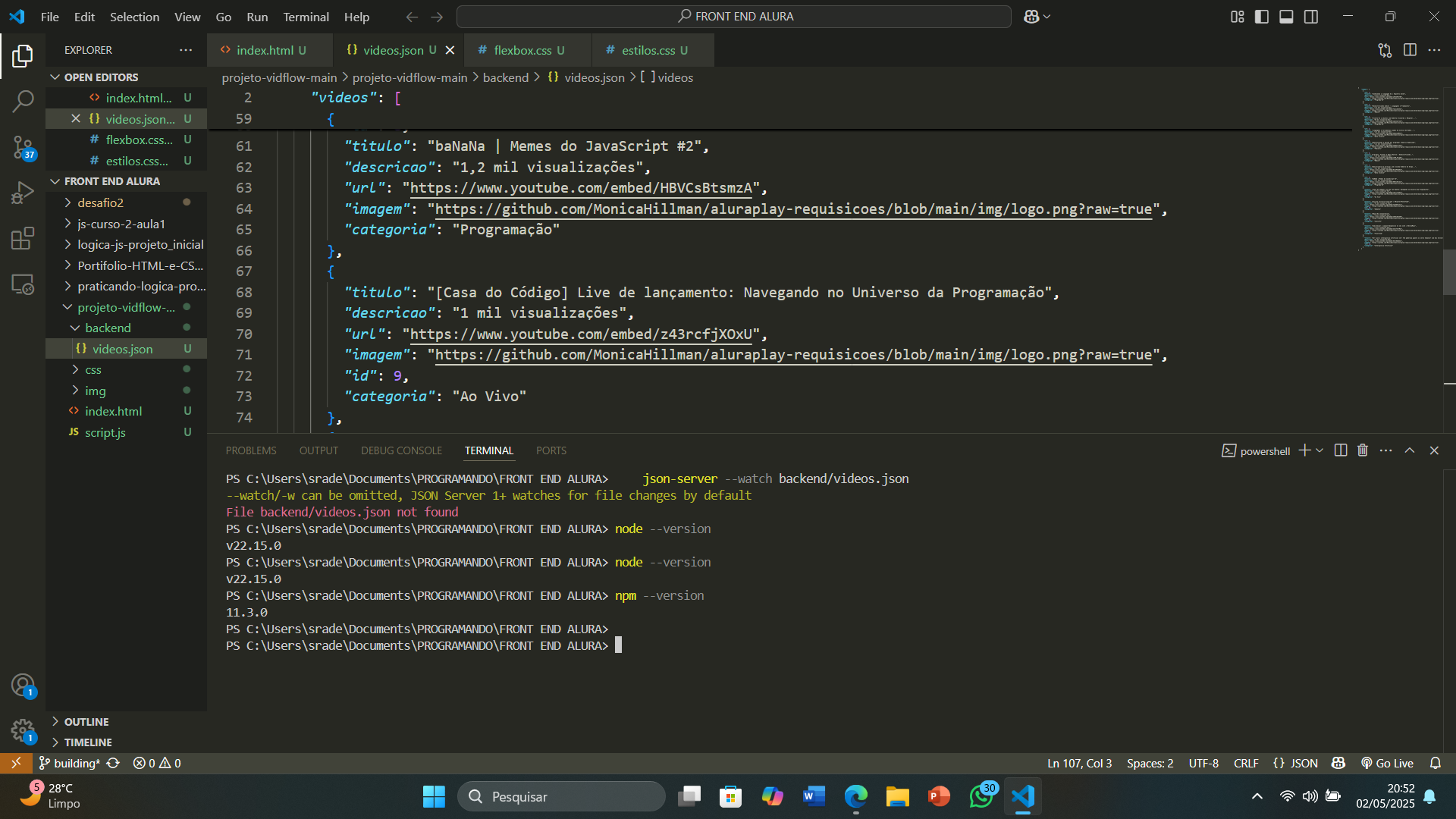Screen dimensions: 1456x819
Task: Click the command center search field
Action: pyautogui.click(x=733, y=17)
